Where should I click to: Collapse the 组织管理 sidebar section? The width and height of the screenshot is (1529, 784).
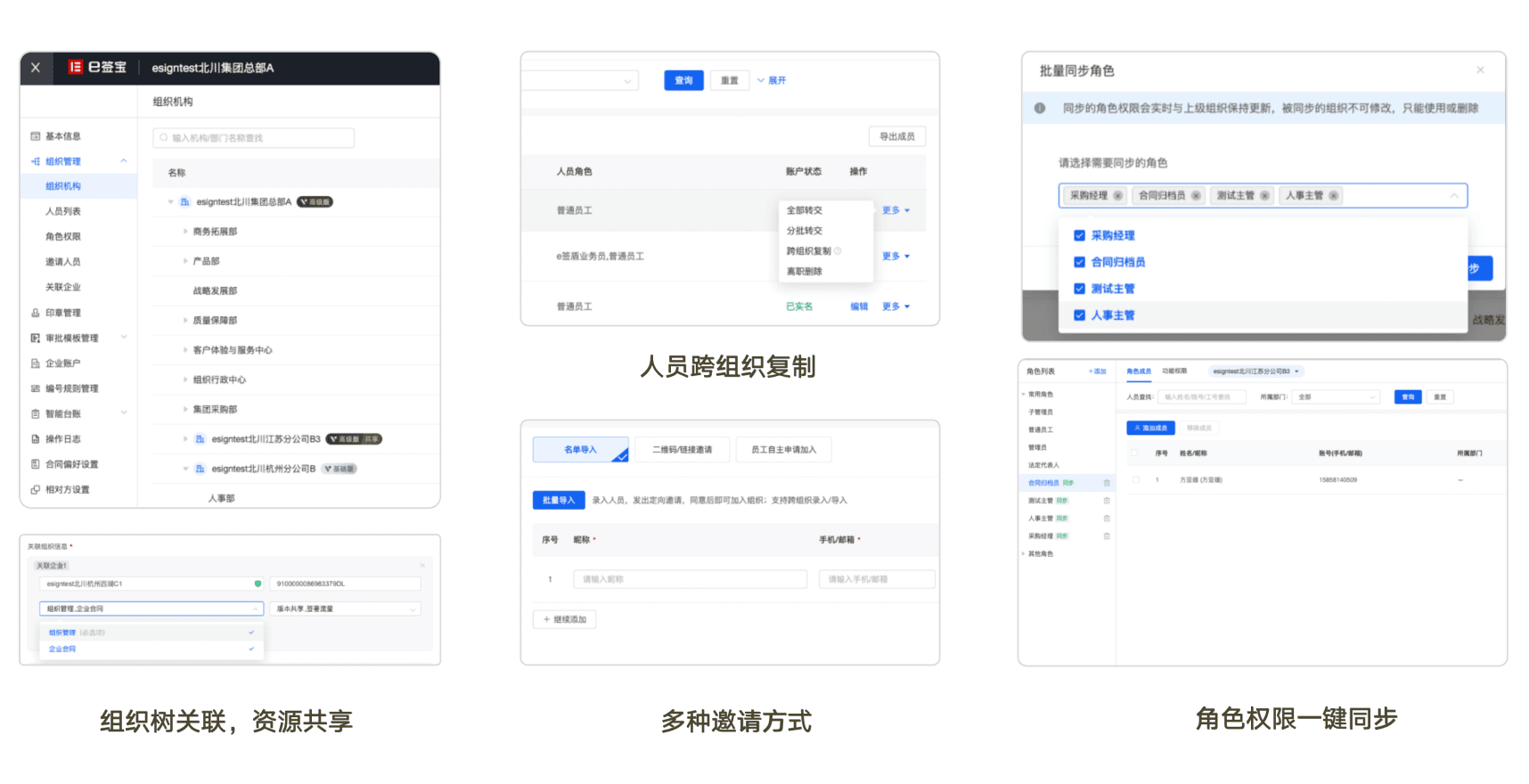(x=124, y=161)
